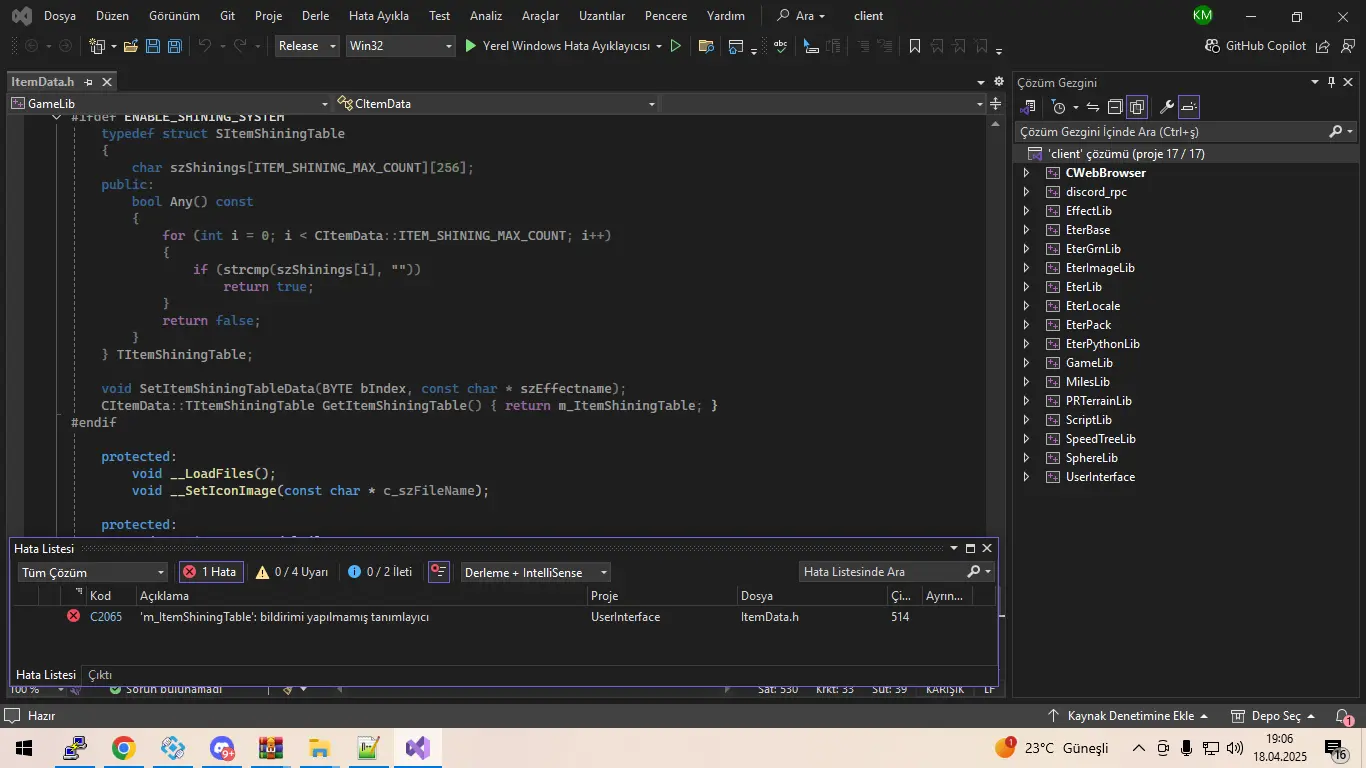Viewport: 1366px width, 768px height.
Task: Pin the Çözüm Gezgini panel
Action: [1331, 82]
